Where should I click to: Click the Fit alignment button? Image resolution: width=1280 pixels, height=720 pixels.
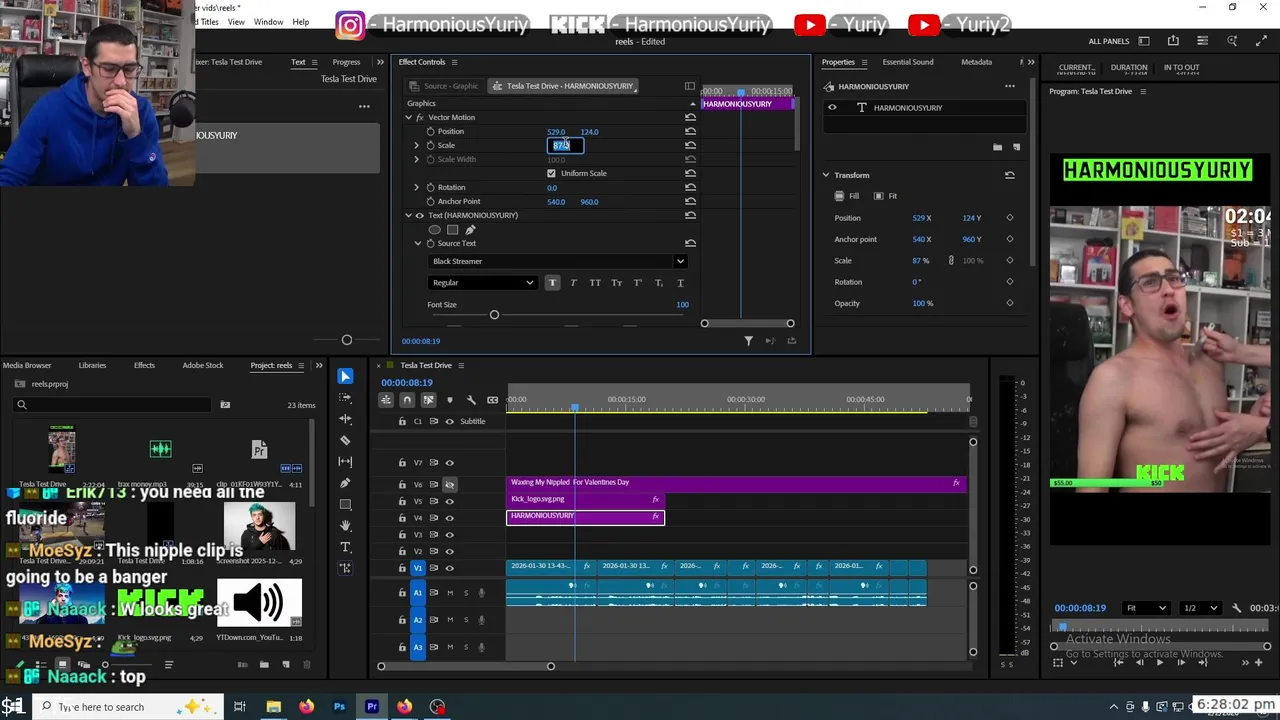[886, 196]
